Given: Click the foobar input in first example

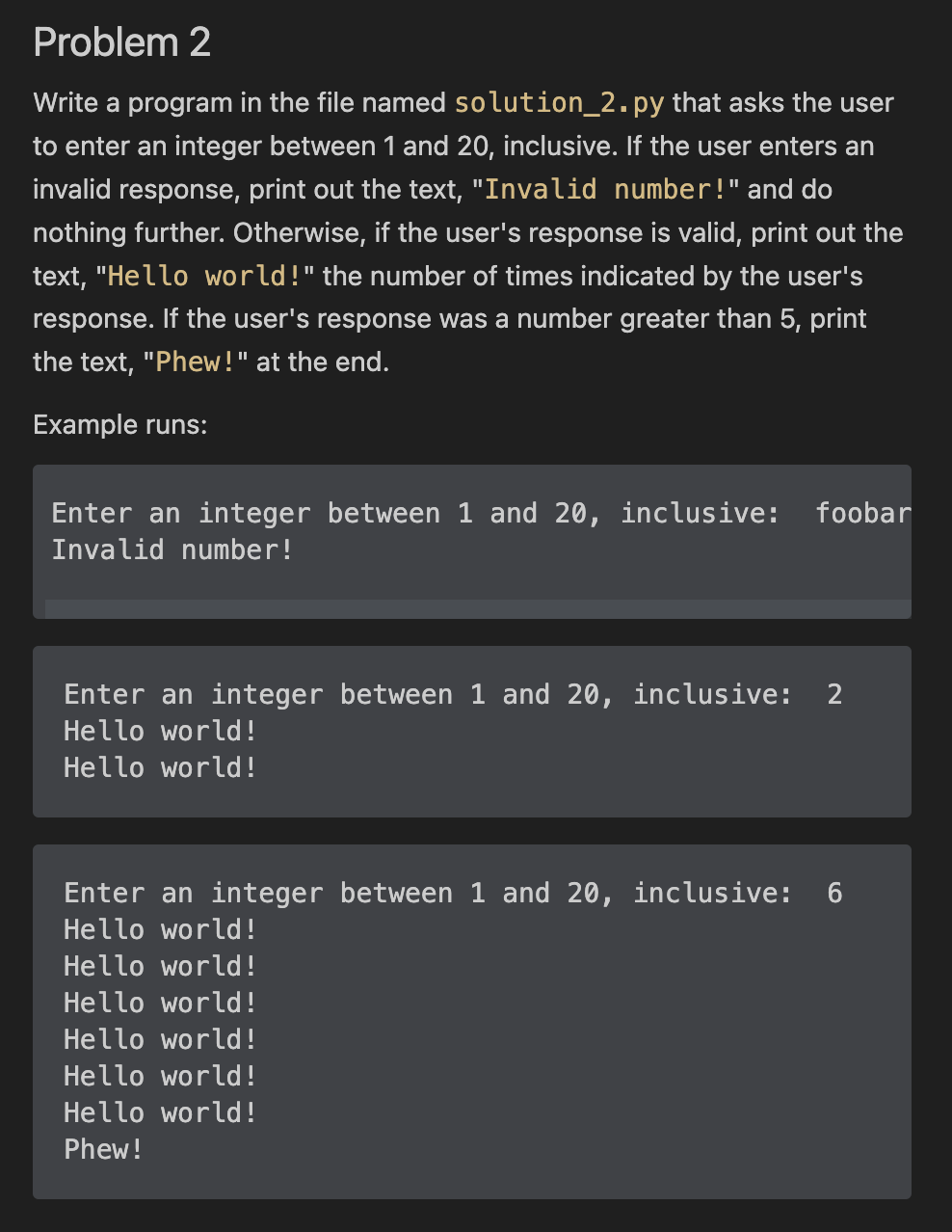Looking at the screenshot, I should (862, 513).
